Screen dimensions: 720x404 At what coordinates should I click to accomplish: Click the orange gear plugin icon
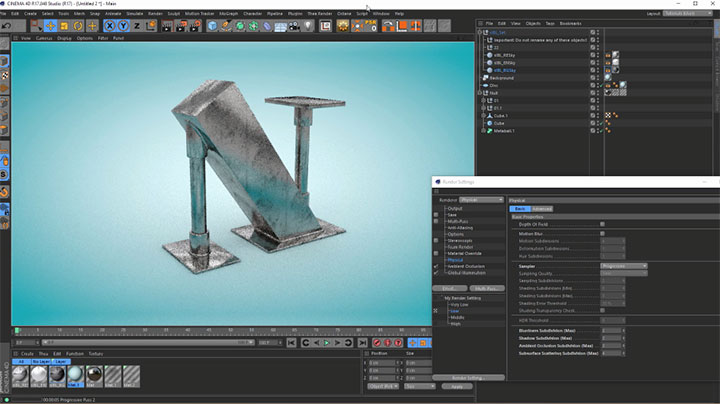[343, 26]
